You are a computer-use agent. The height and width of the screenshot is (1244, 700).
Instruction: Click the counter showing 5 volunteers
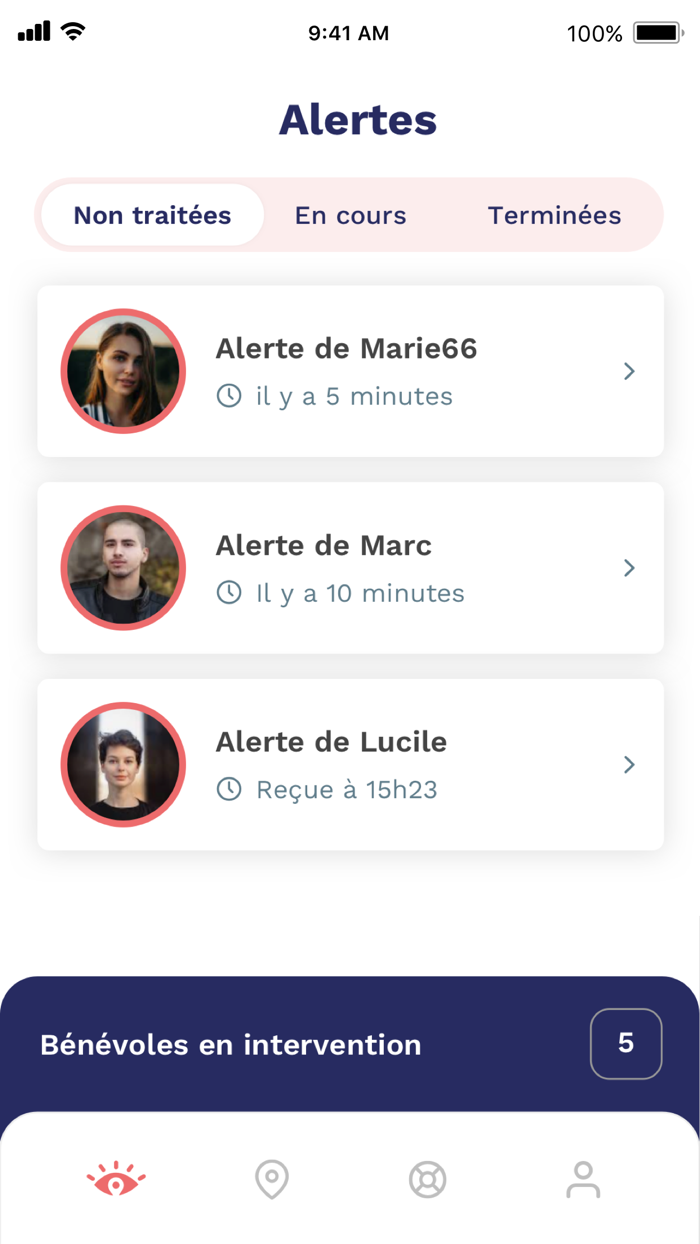tap(626, 1043)
